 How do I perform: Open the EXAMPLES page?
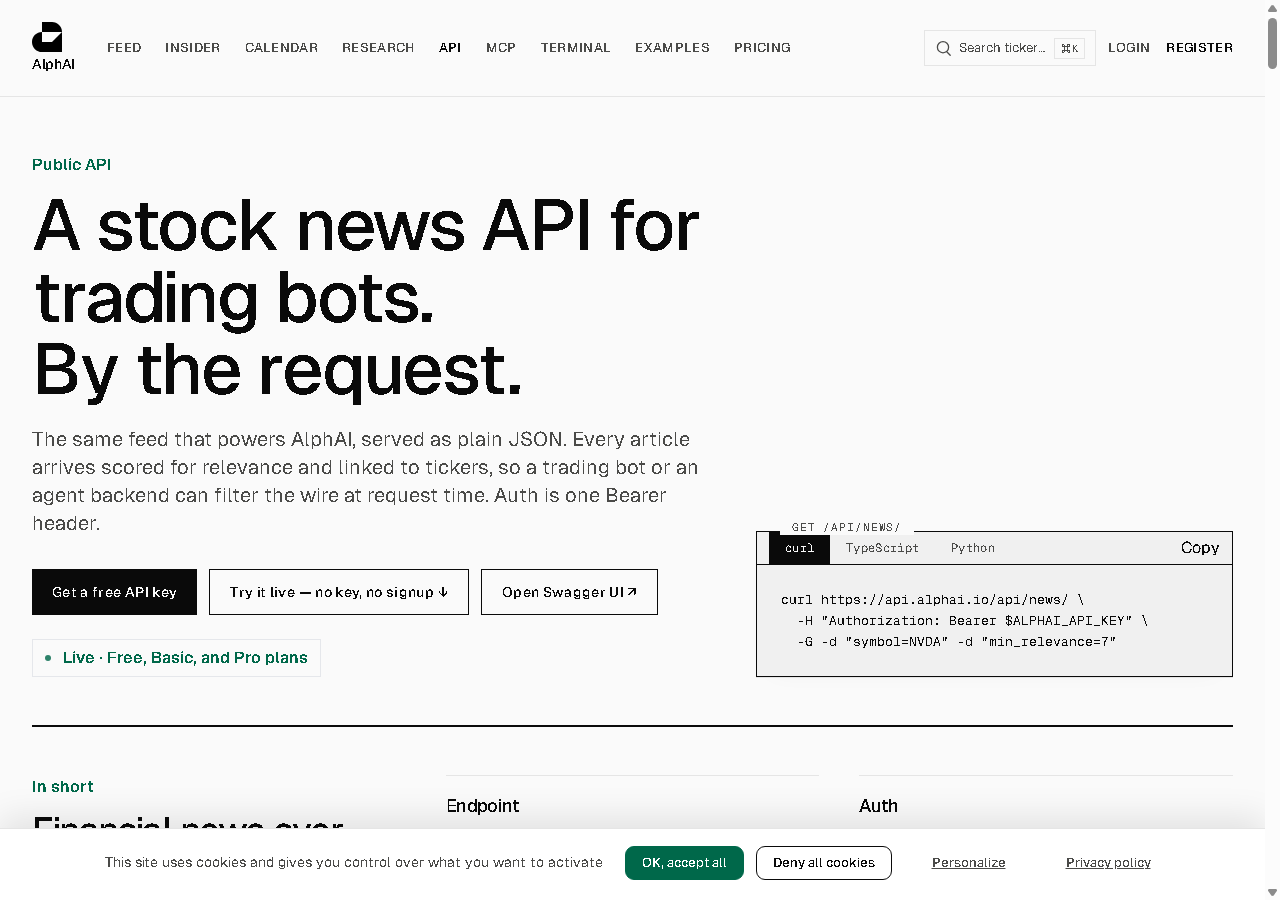pos(672,48)
